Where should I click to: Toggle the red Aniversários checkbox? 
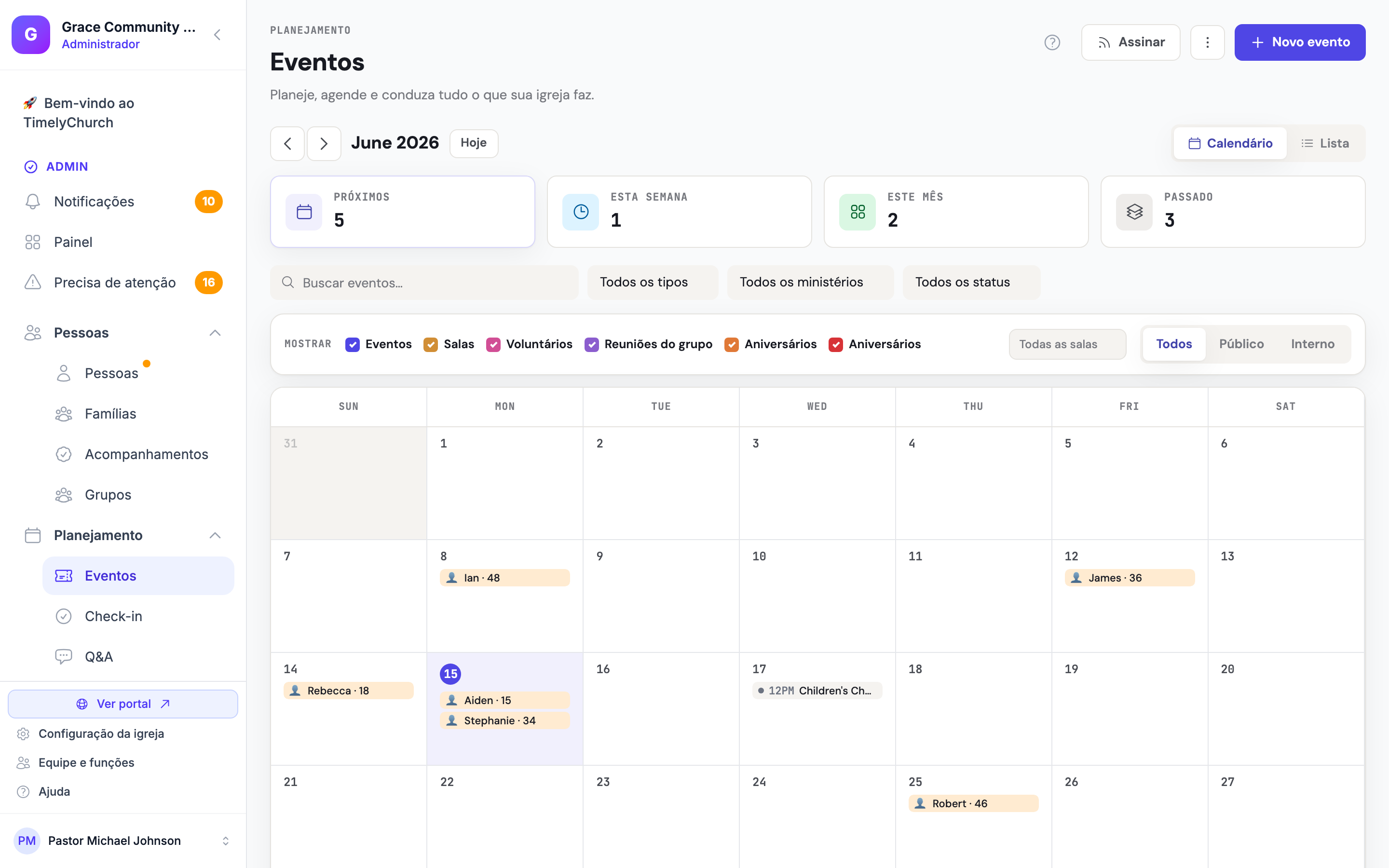(x=836, y=344)
